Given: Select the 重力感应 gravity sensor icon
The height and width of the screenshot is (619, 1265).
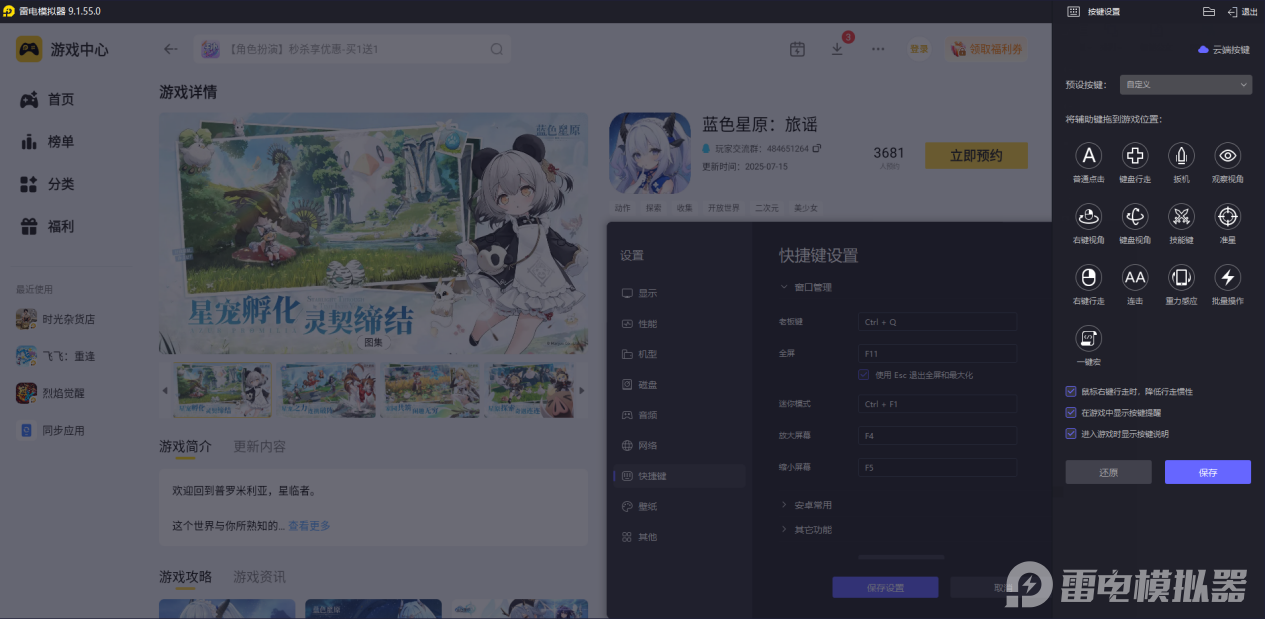Looking at the screenshot, I should coord(1181,279).
